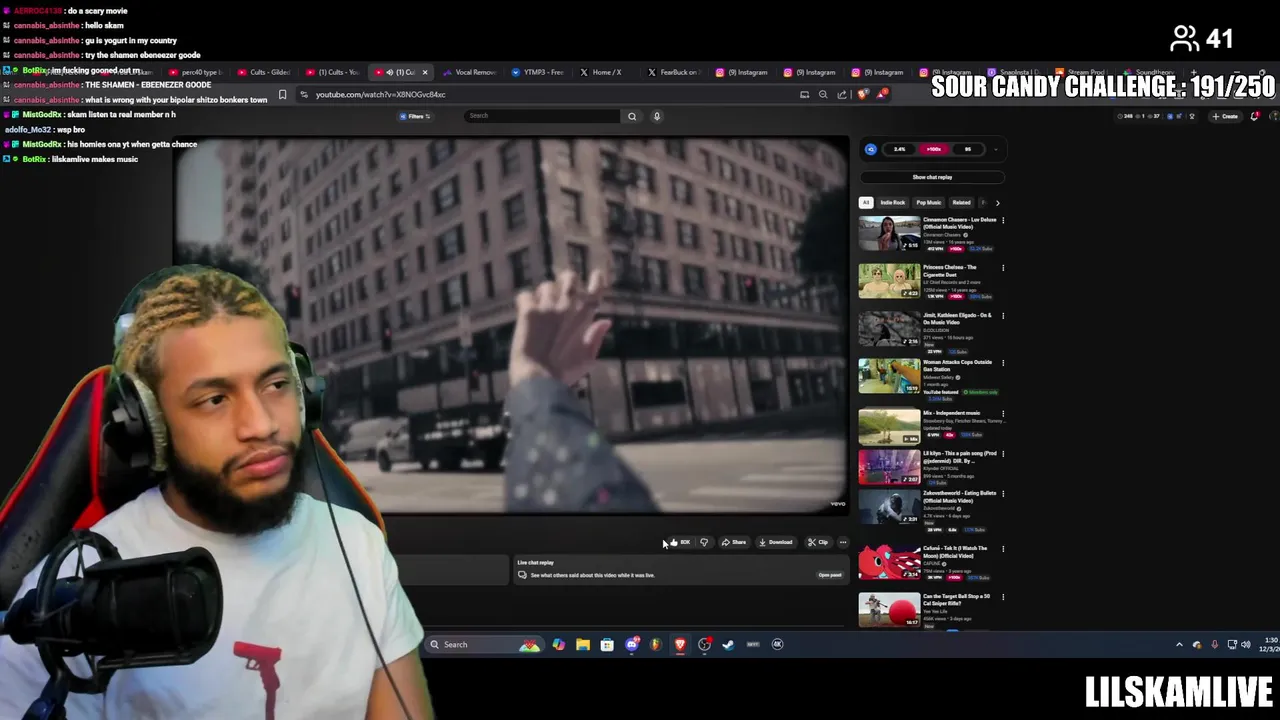This screenshot has width=1280, height=720.
Task: Click the YouTube search field
Action: [542, 116]
